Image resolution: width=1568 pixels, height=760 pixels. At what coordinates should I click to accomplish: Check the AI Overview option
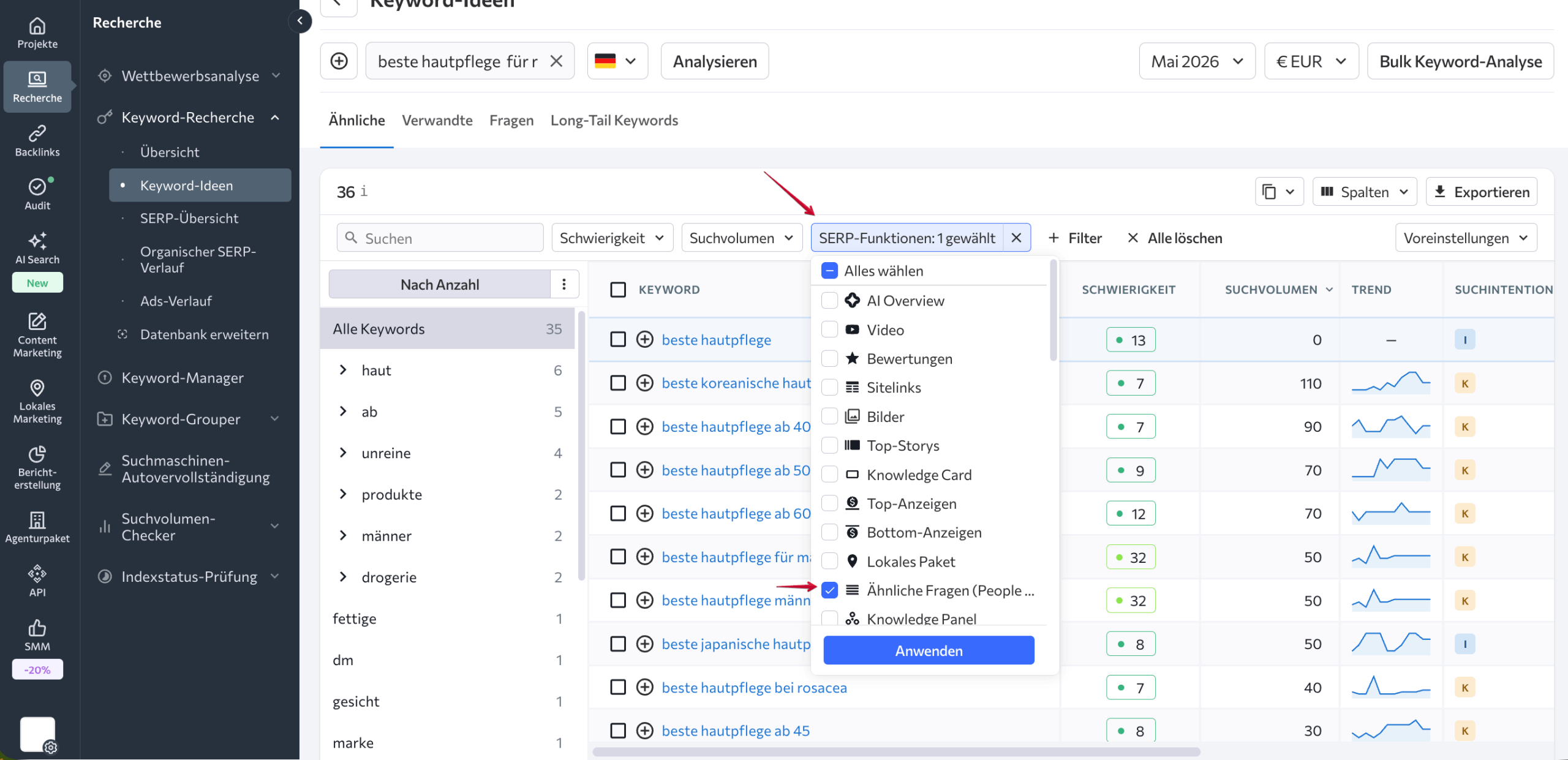click(829, 301)
